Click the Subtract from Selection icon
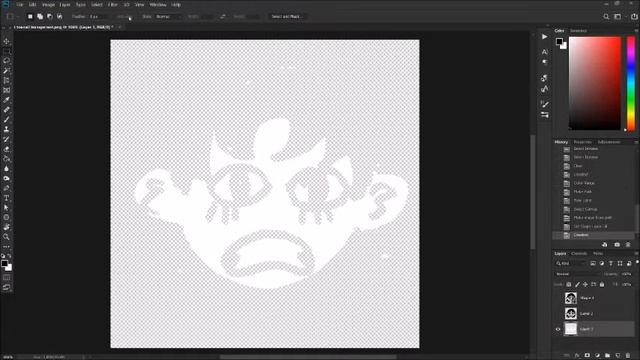The image size is (640, 360). 50,17
